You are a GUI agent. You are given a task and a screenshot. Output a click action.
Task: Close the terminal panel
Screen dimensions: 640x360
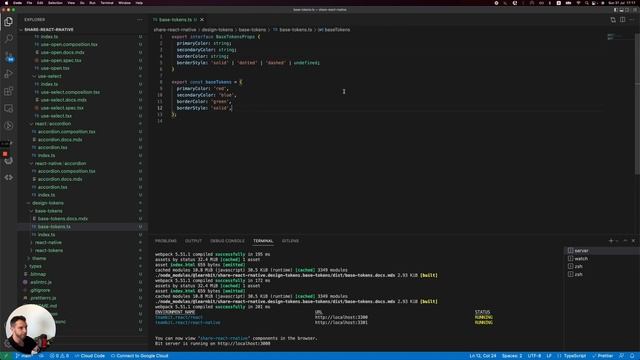click(x=633, y=241)
